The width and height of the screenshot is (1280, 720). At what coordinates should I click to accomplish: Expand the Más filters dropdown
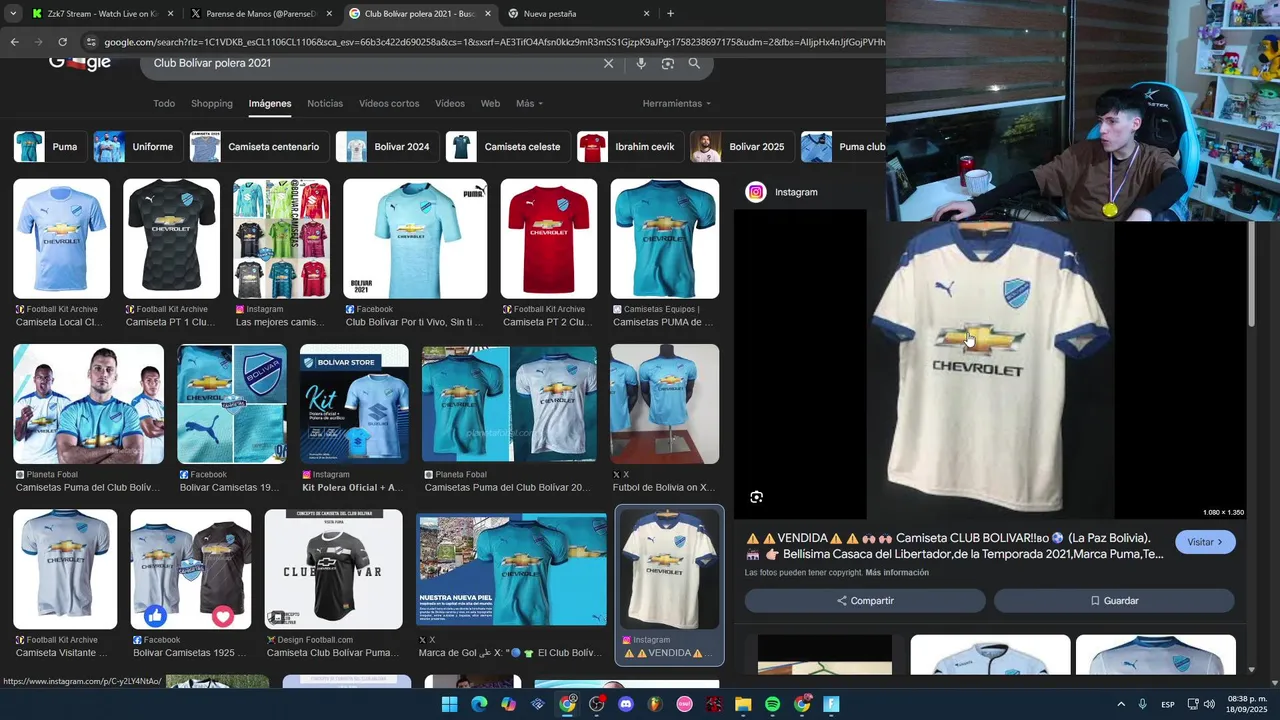pyautogui.click(x=529, y=103)
